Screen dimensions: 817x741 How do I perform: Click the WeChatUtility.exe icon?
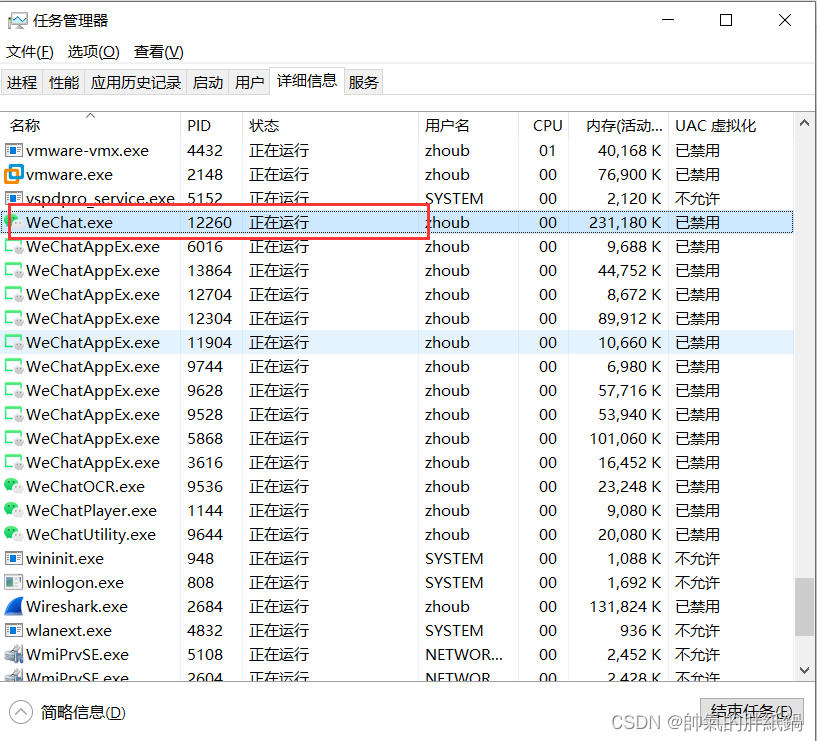coord(14,534)
